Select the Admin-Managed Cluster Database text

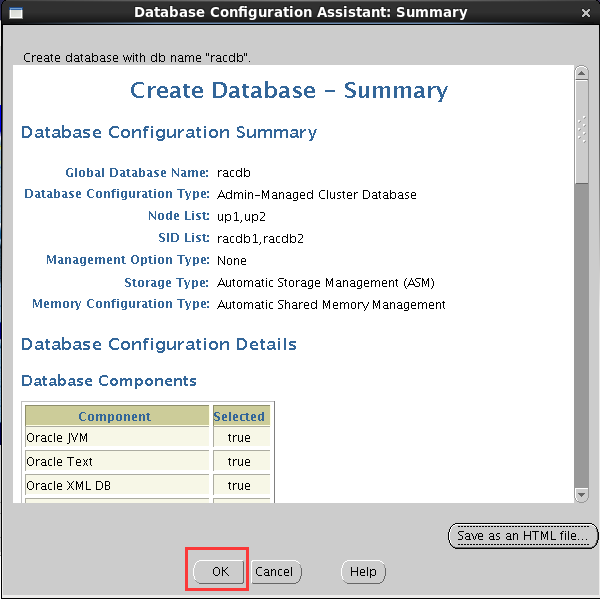coord(316,195)
